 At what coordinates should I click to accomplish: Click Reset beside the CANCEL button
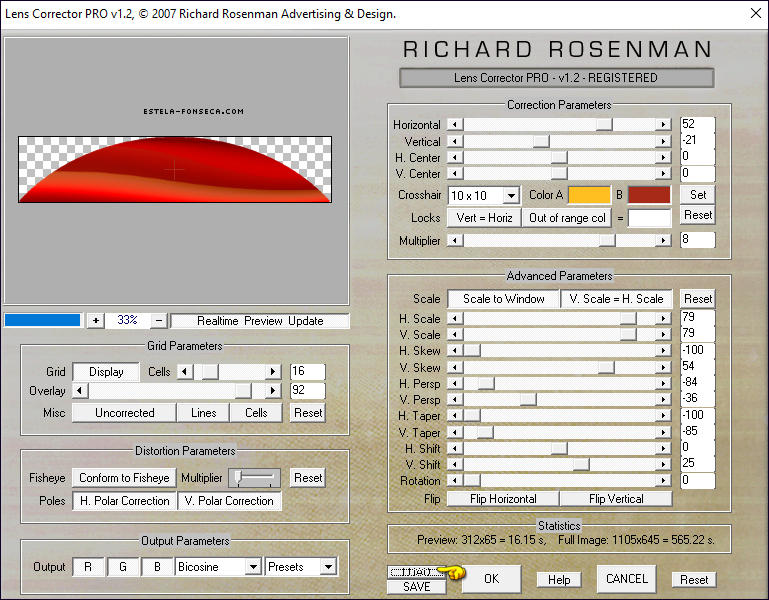[694, 579]
